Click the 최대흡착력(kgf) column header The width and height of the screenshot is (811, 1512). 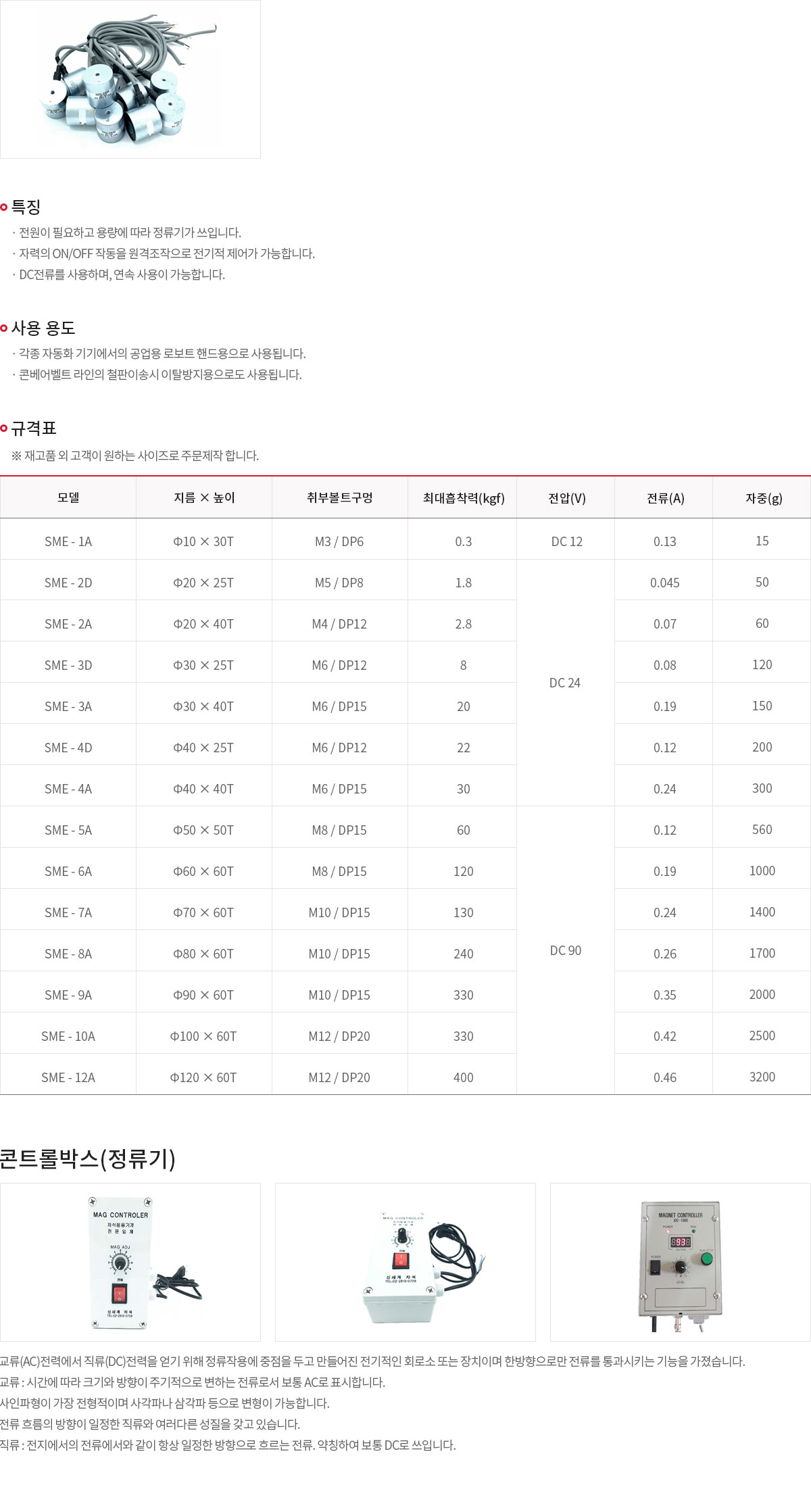(463, 497)
